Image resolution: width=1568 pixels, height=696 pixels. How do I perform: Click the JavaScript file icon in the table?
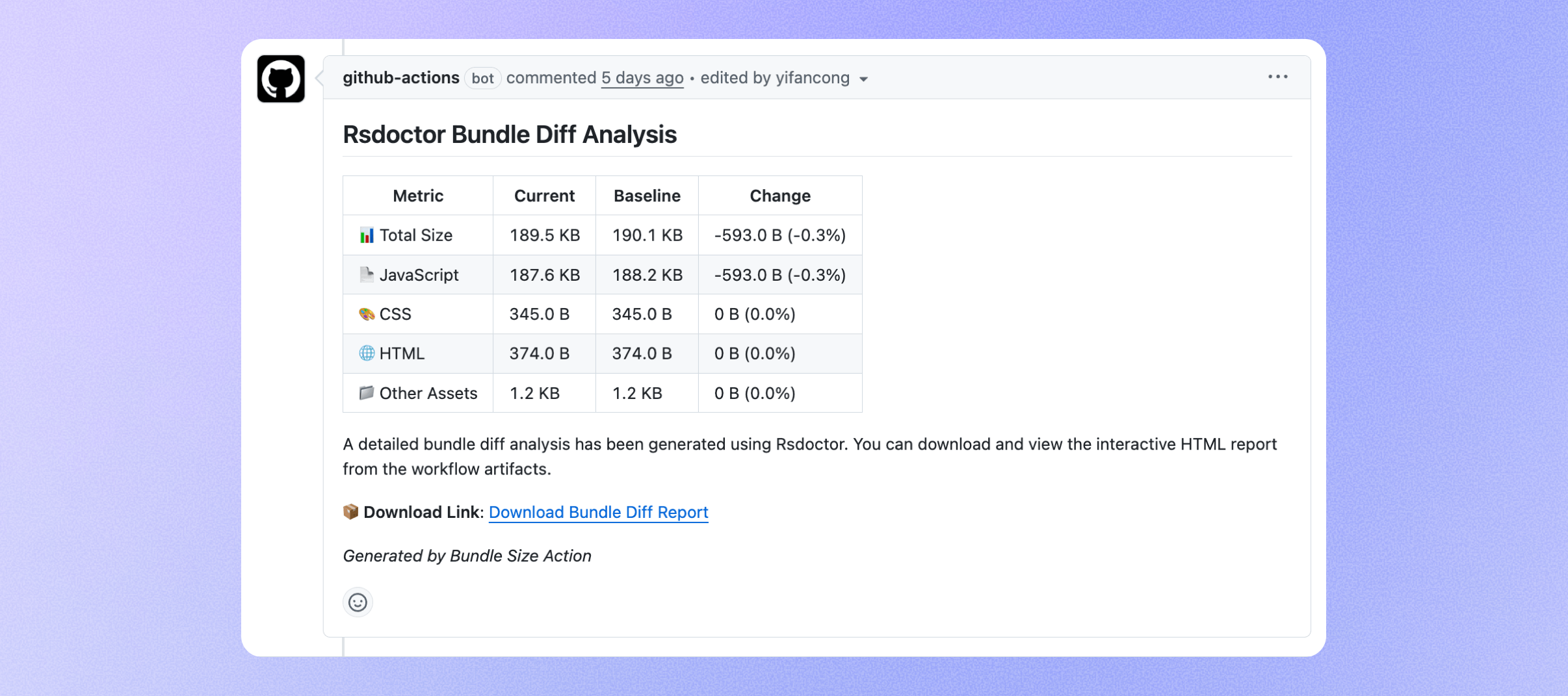coord(367,274)
